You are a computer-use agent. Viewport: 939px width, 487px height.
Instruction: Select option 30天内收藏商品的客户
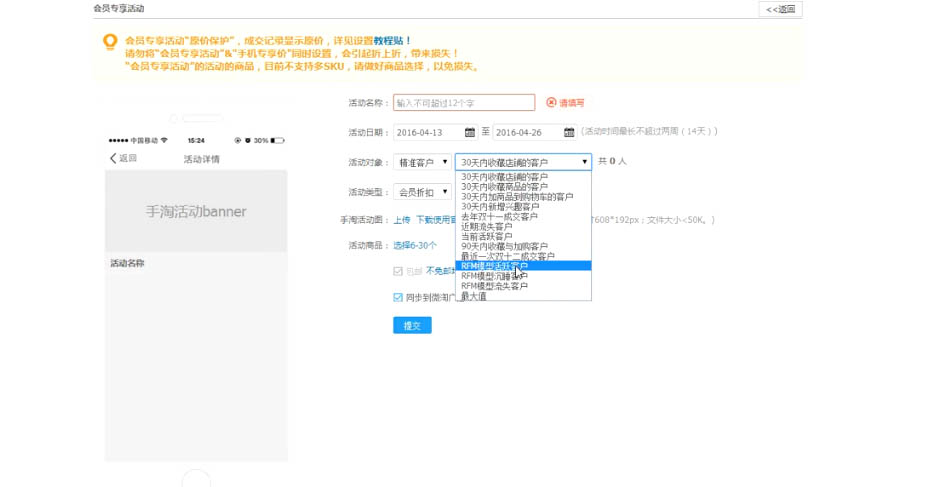point(523,187)
